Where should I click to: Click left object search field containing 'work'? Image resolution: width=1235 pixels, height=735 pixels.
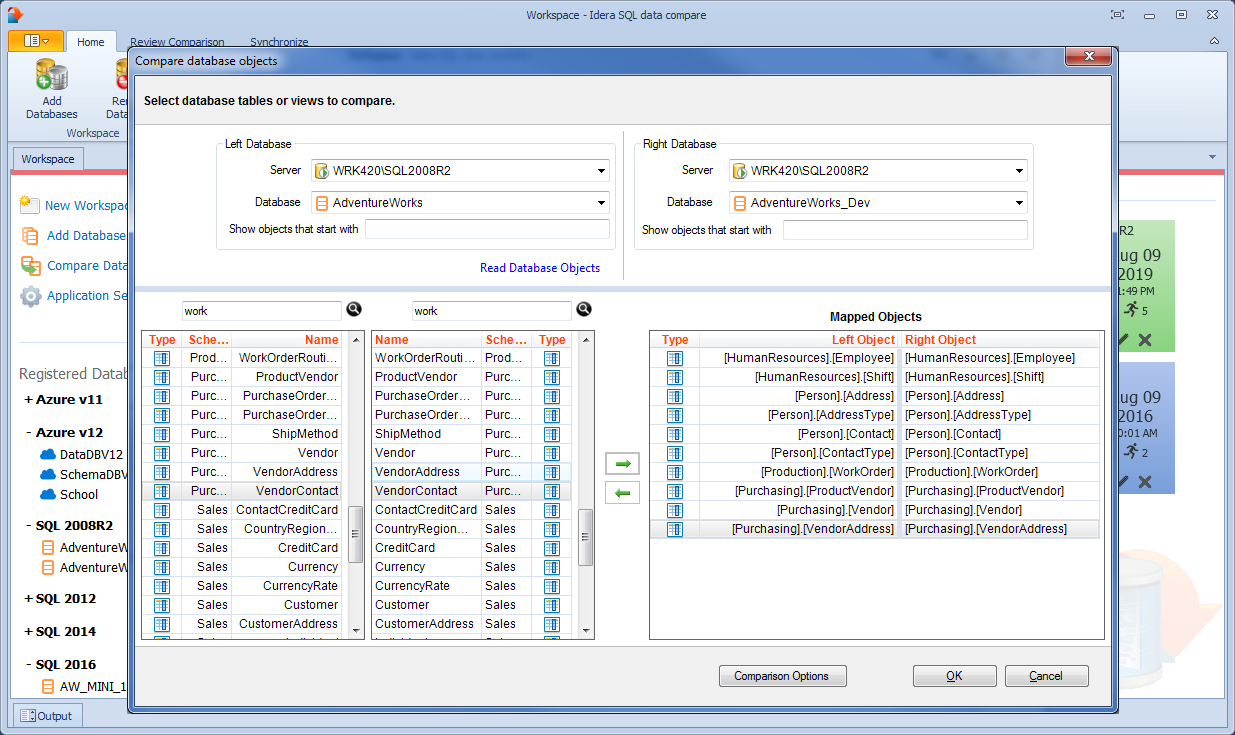coord(262,311)
